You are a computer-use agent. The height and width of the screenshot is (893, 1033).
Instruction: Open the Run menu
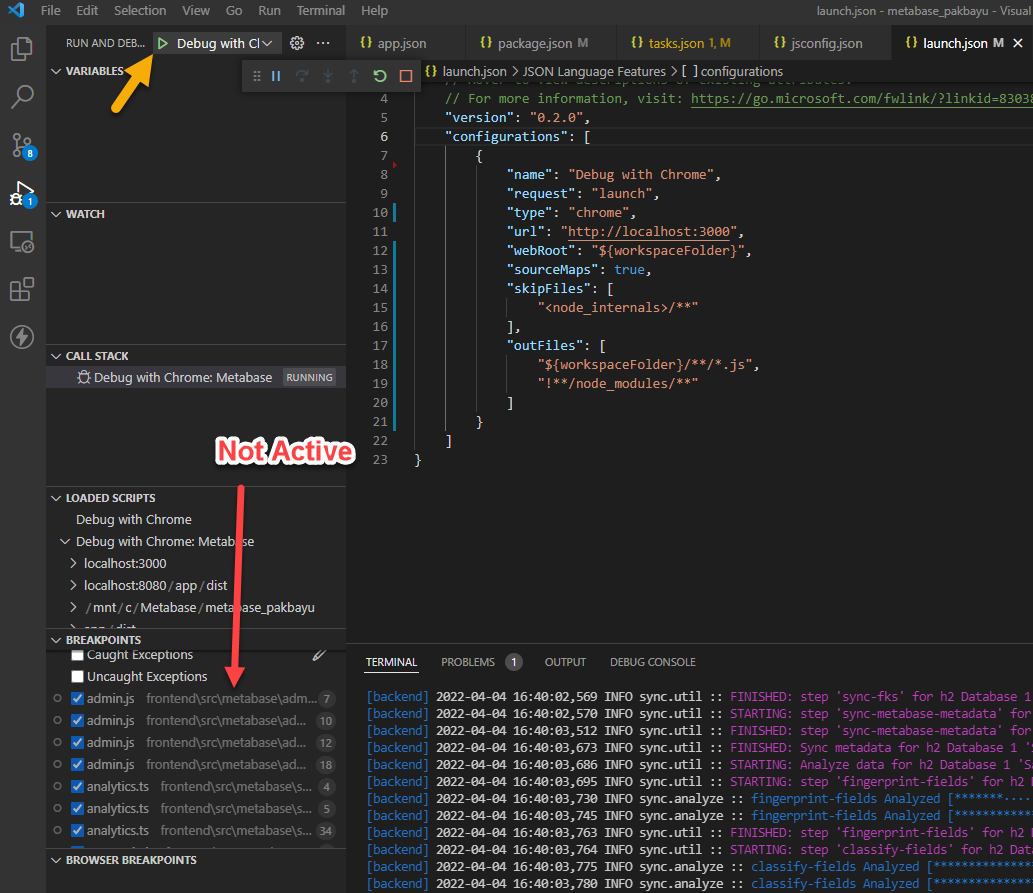pos(269,11)
